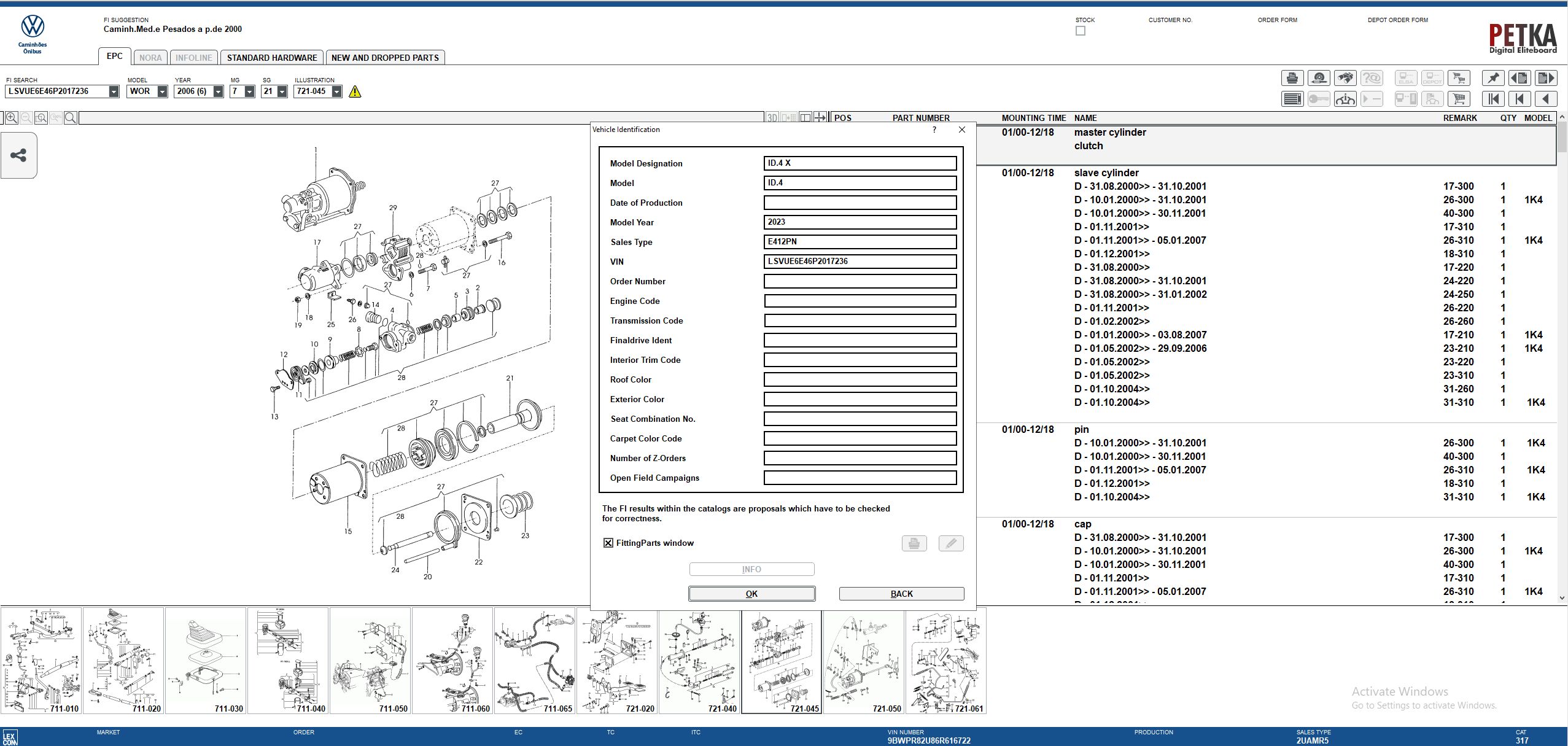Open the YEAR dropdown 2006 (6)
Screen dimensions: 1568x746
[218, 91]
